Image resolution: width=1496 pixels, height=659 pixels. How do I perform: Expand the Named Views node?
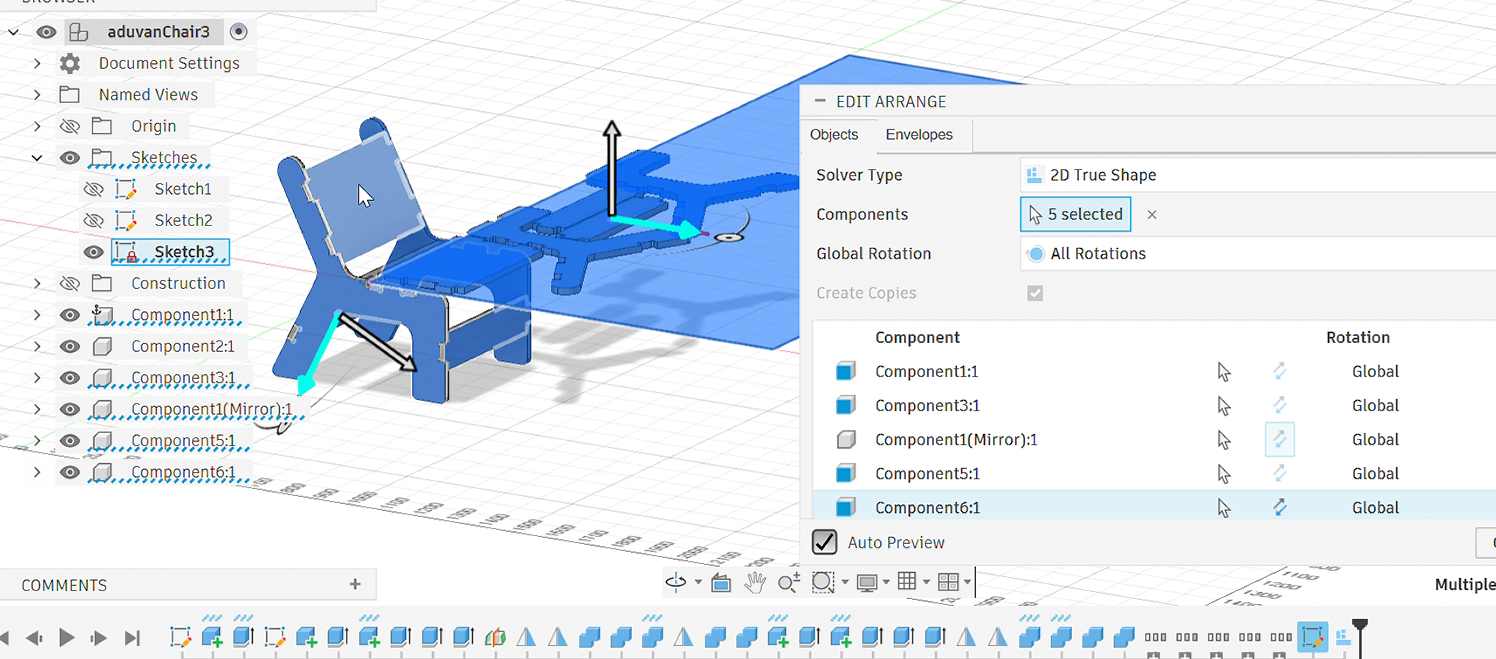click(x=37, y=95)
